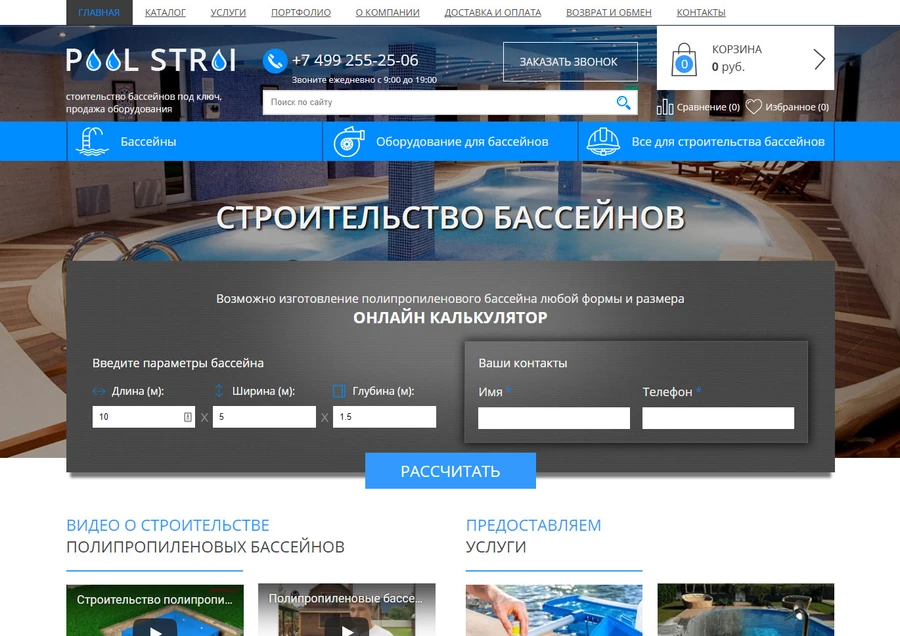Screen dimensions: 900x636
Task: Click the Имя input field
Action: pos(554,418)
